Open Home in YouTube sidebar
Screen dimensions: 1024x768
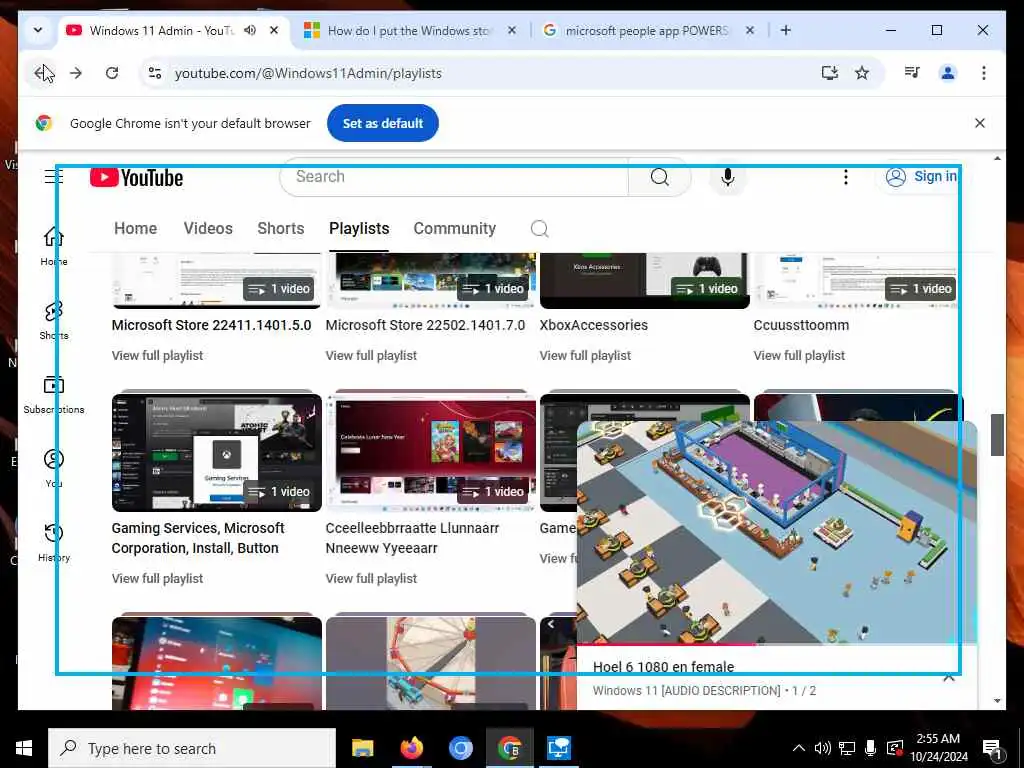click(x=54, y=246)
